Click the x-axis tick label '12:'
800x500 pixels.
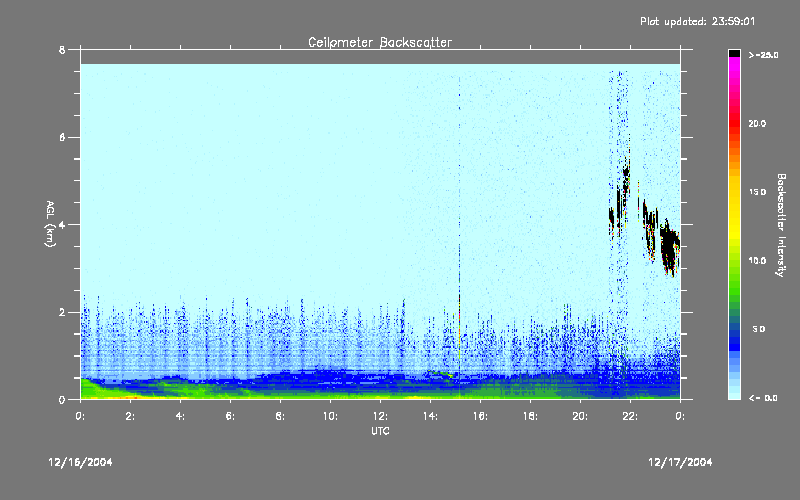380,416
